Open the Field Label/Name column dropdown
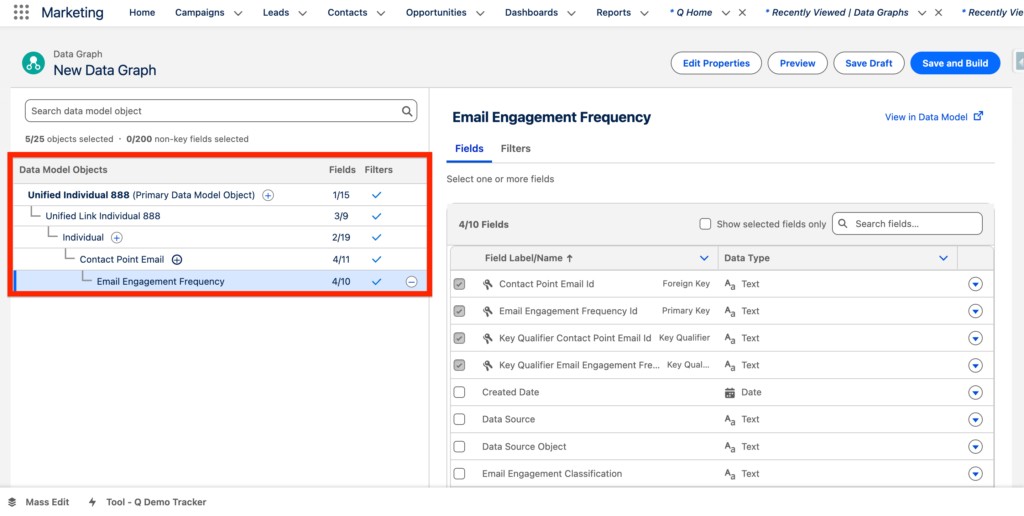This screenshot has height=516, width=1024. coord(704,258)
